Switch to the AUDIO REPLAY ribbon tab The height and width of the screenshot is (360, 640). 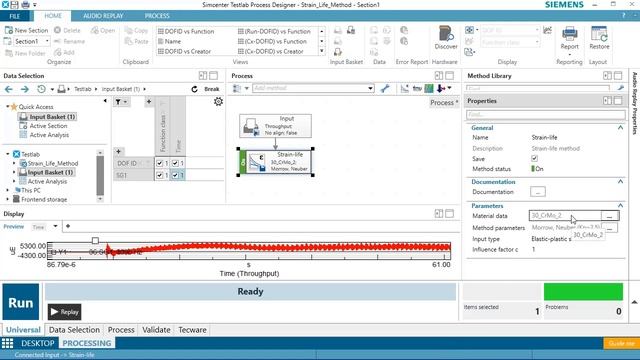click(103, 16)
